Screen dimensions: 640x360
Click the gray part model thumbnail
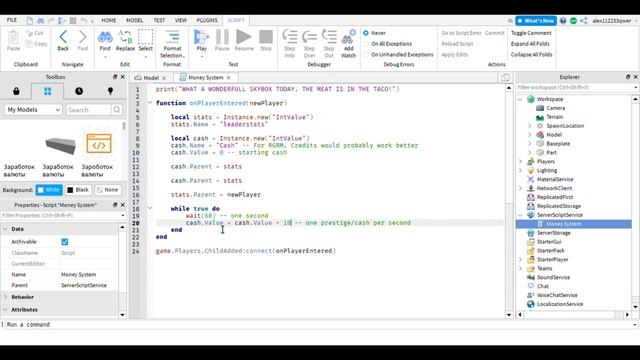(60, 145)
